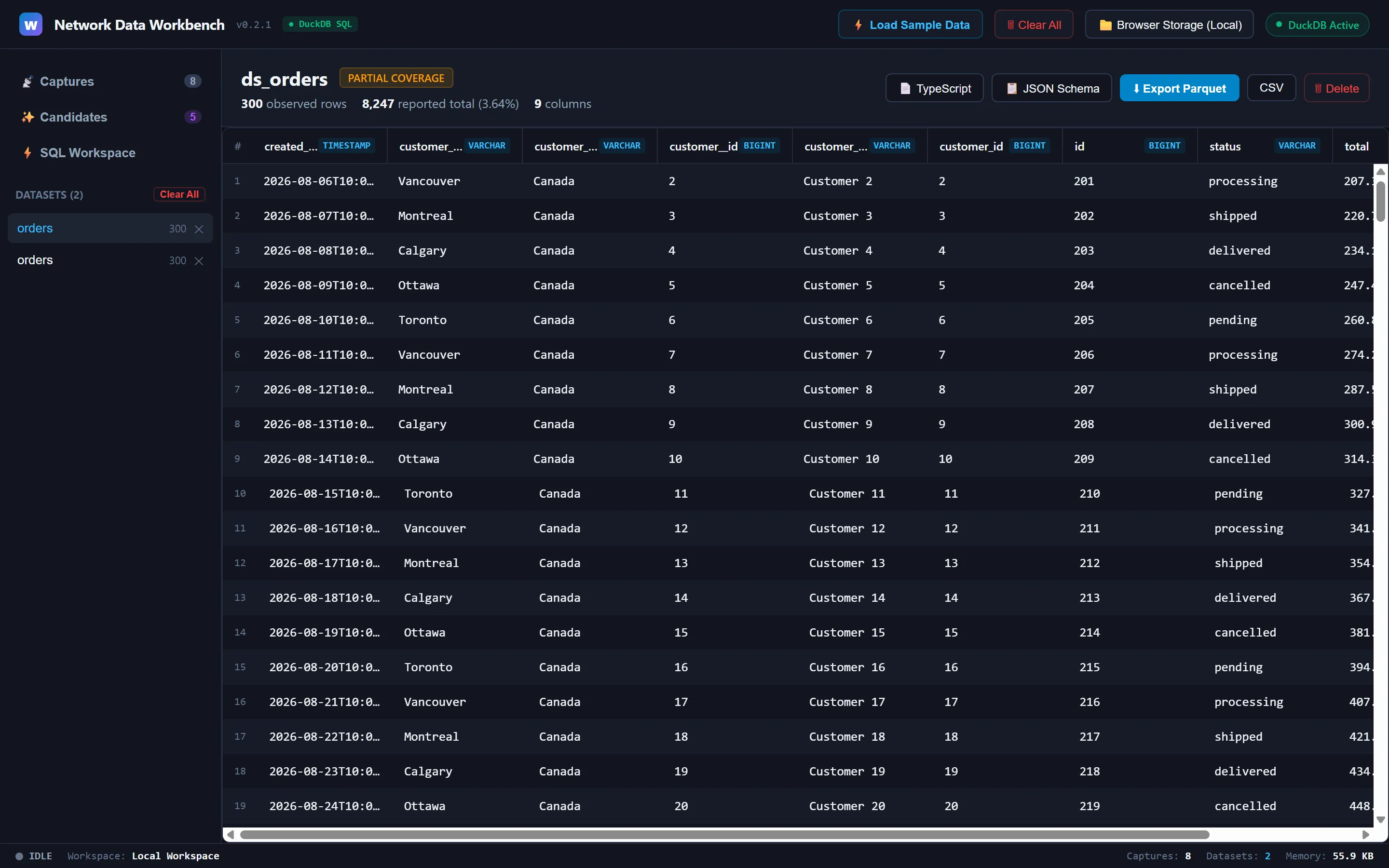Click Captures count in status bar
This screenshot has width=1389, height=868.
1158,856
